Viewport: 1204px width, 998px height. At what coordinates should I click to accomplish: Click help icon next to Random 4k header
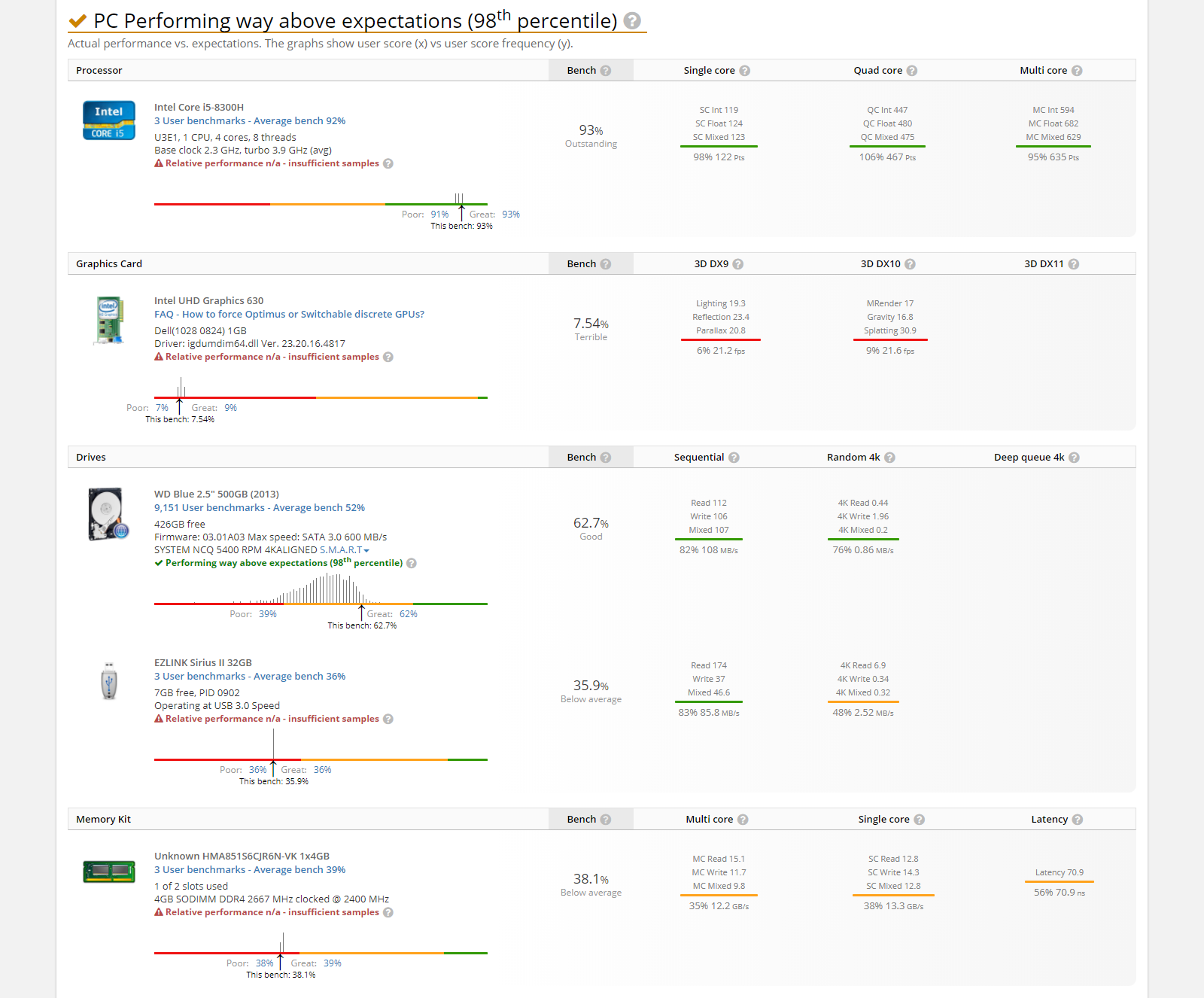(890, 458)
